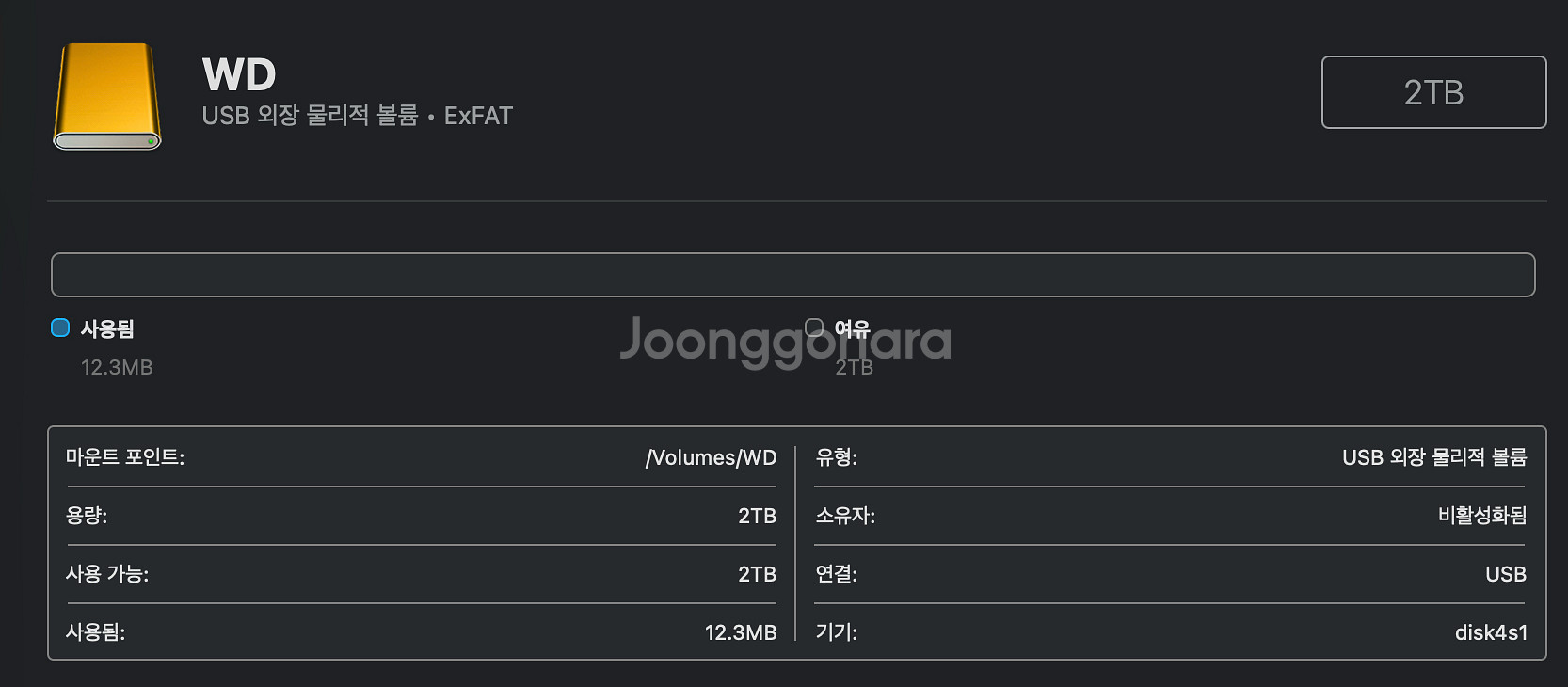Viewport: 1568px width, 687px height.
Task: Click the Connection (연결) USB value
Action: point(1505,574)
